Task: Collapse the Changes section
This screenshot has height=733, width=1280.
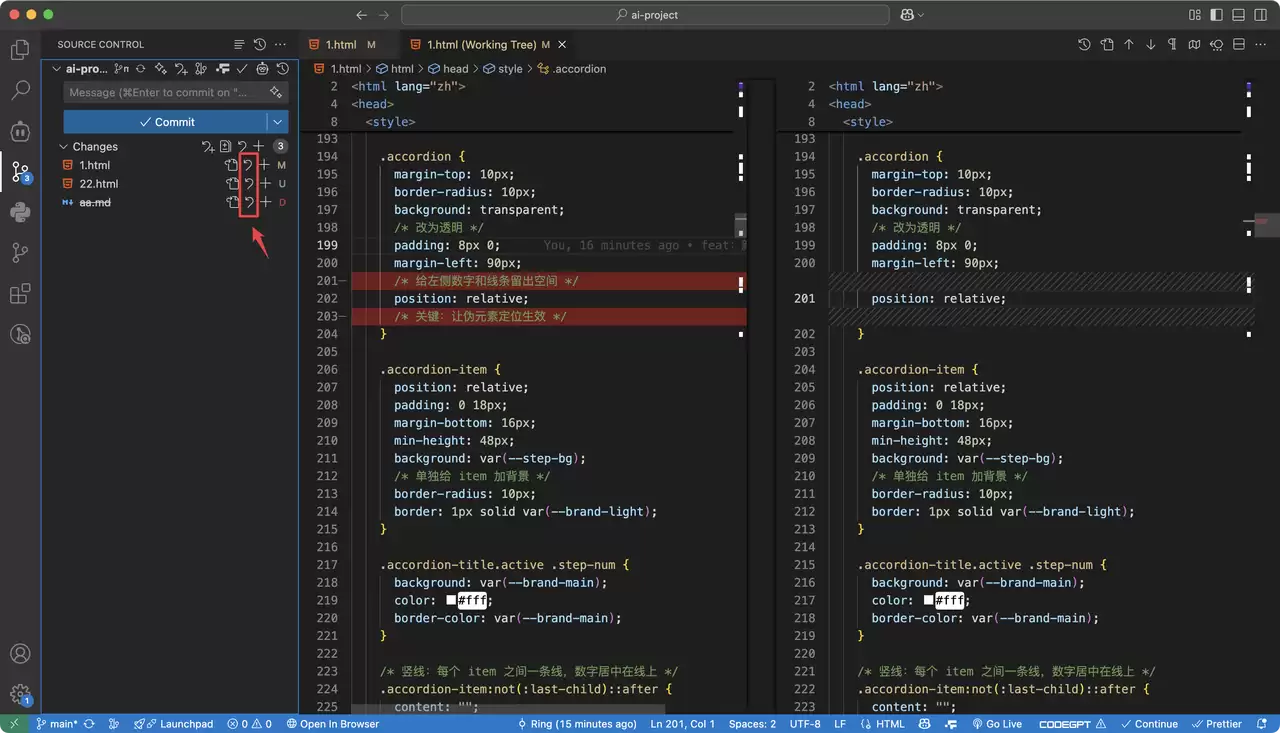Action: (x=65, y=146)
